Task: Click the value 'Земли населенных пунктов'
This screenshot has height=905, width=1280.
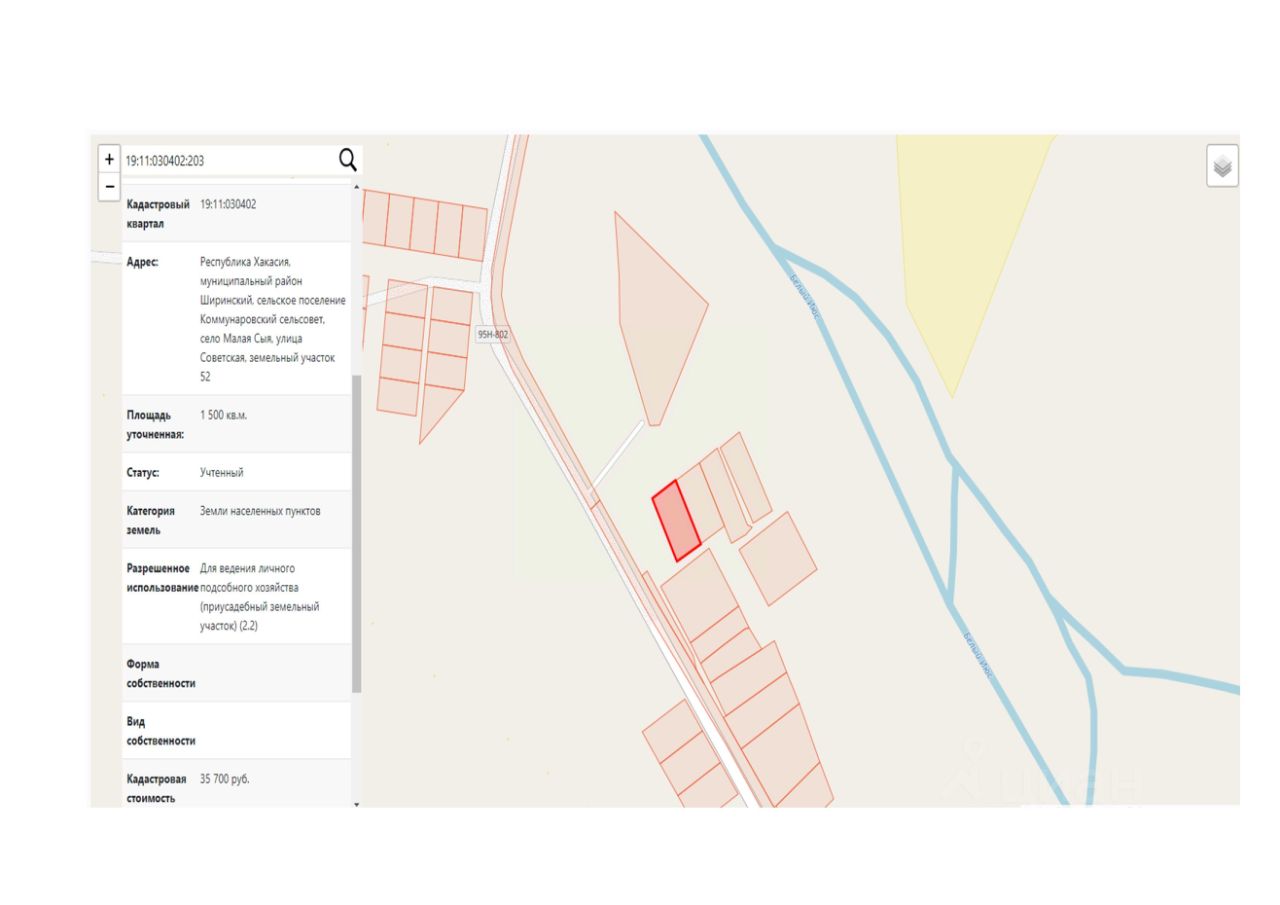Action: tap(261, 511)
